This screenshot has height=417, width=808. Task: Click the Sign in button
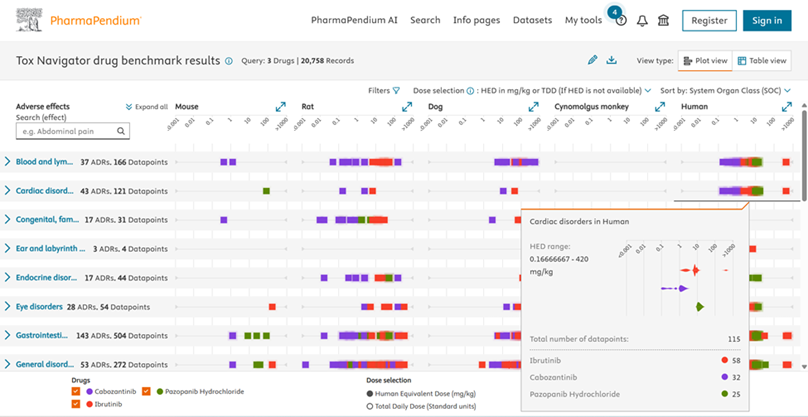(x=767, y=20)
